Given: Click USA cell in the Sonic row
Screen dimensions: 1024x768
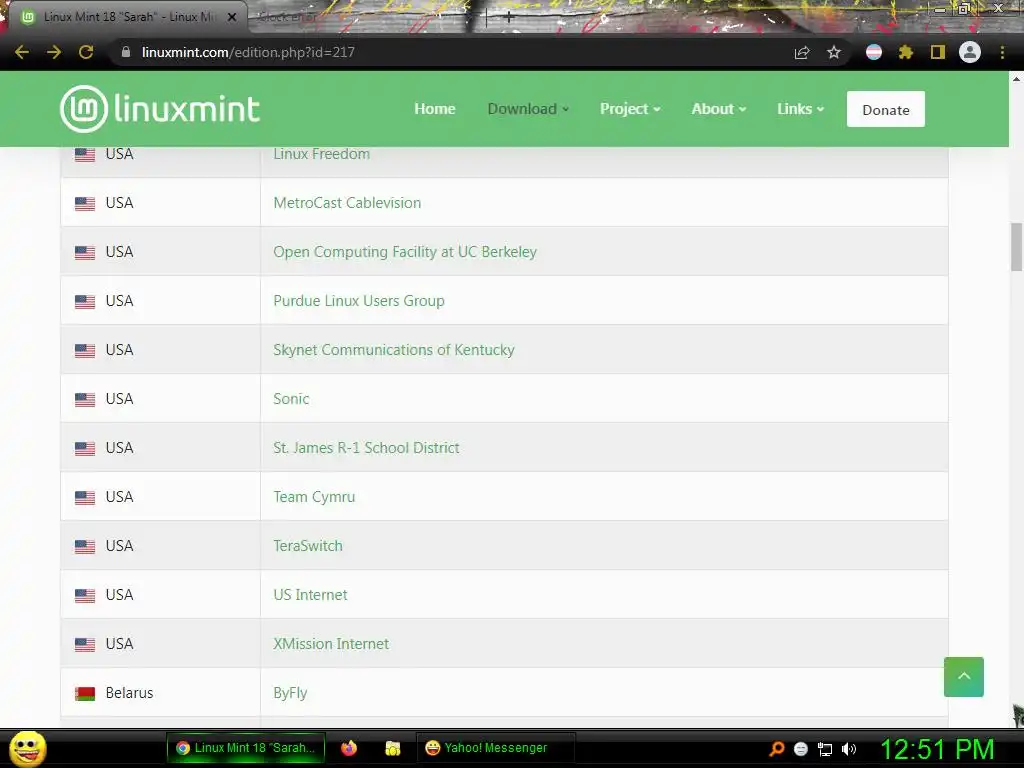Looking at the screenshot, I should click(161, 398).
